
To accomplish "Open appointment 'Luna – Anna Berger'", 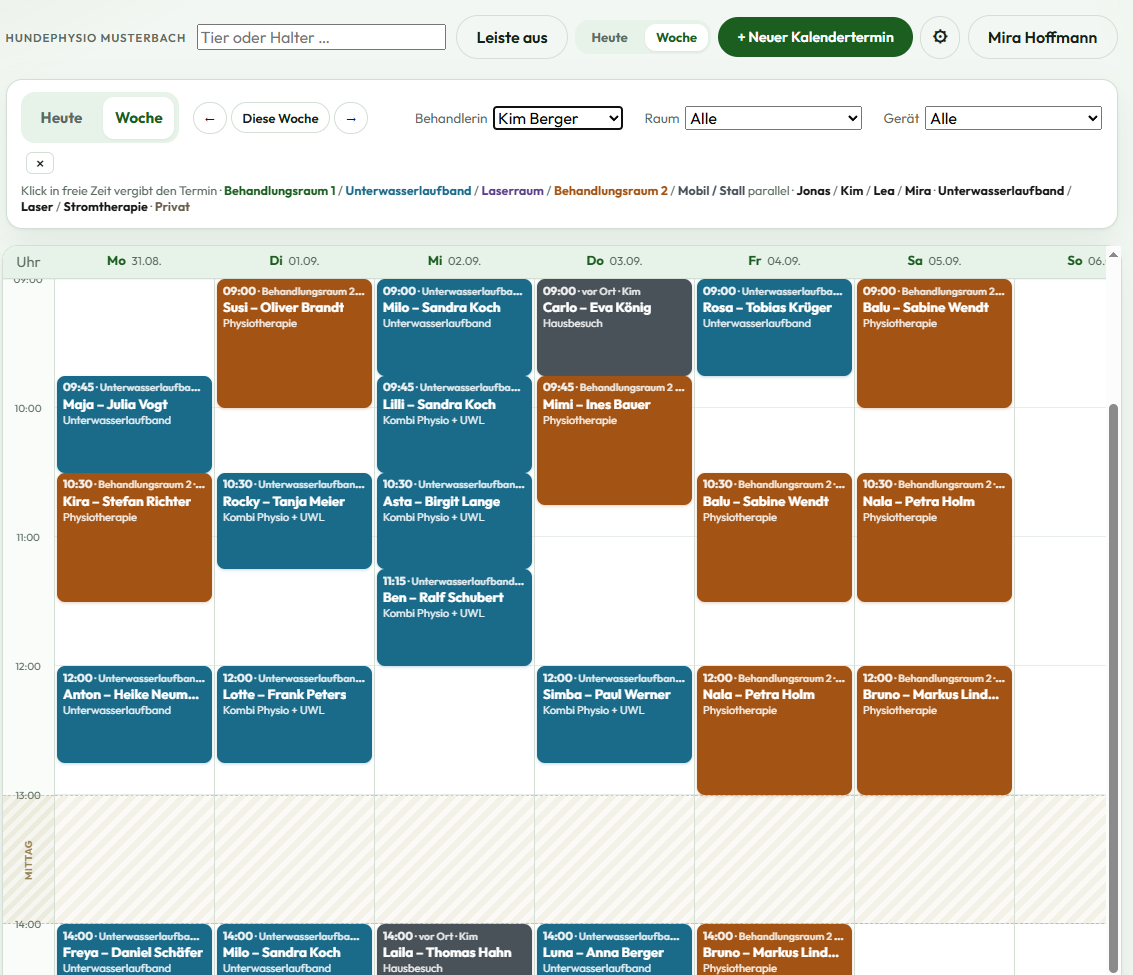I will (x=614, y=950).
